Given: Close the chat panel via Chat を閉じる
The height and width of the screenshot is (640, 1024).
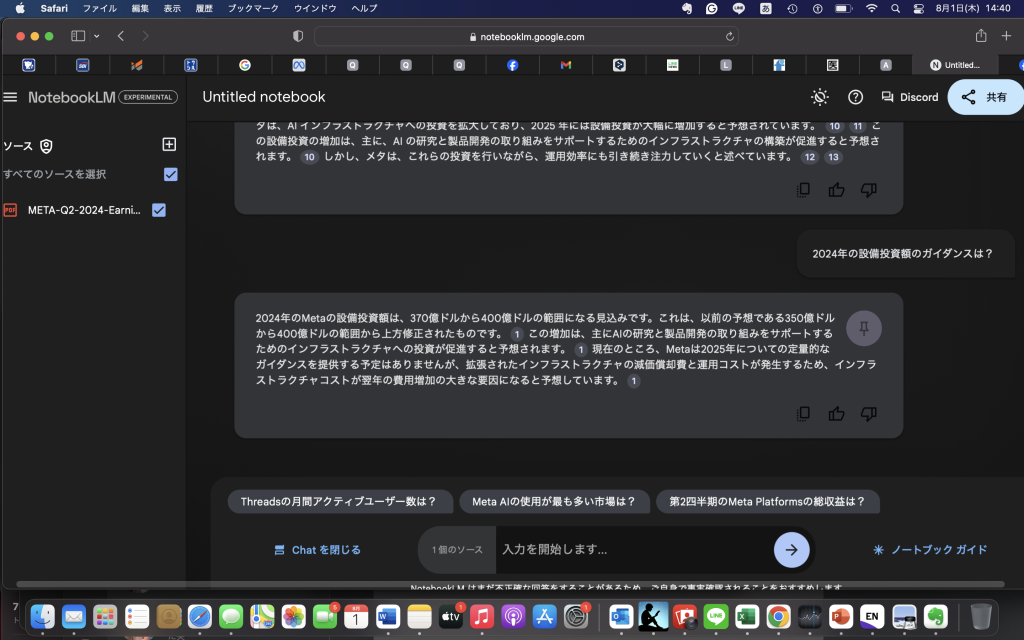Looking at the screenshot, I should [316, 549].
